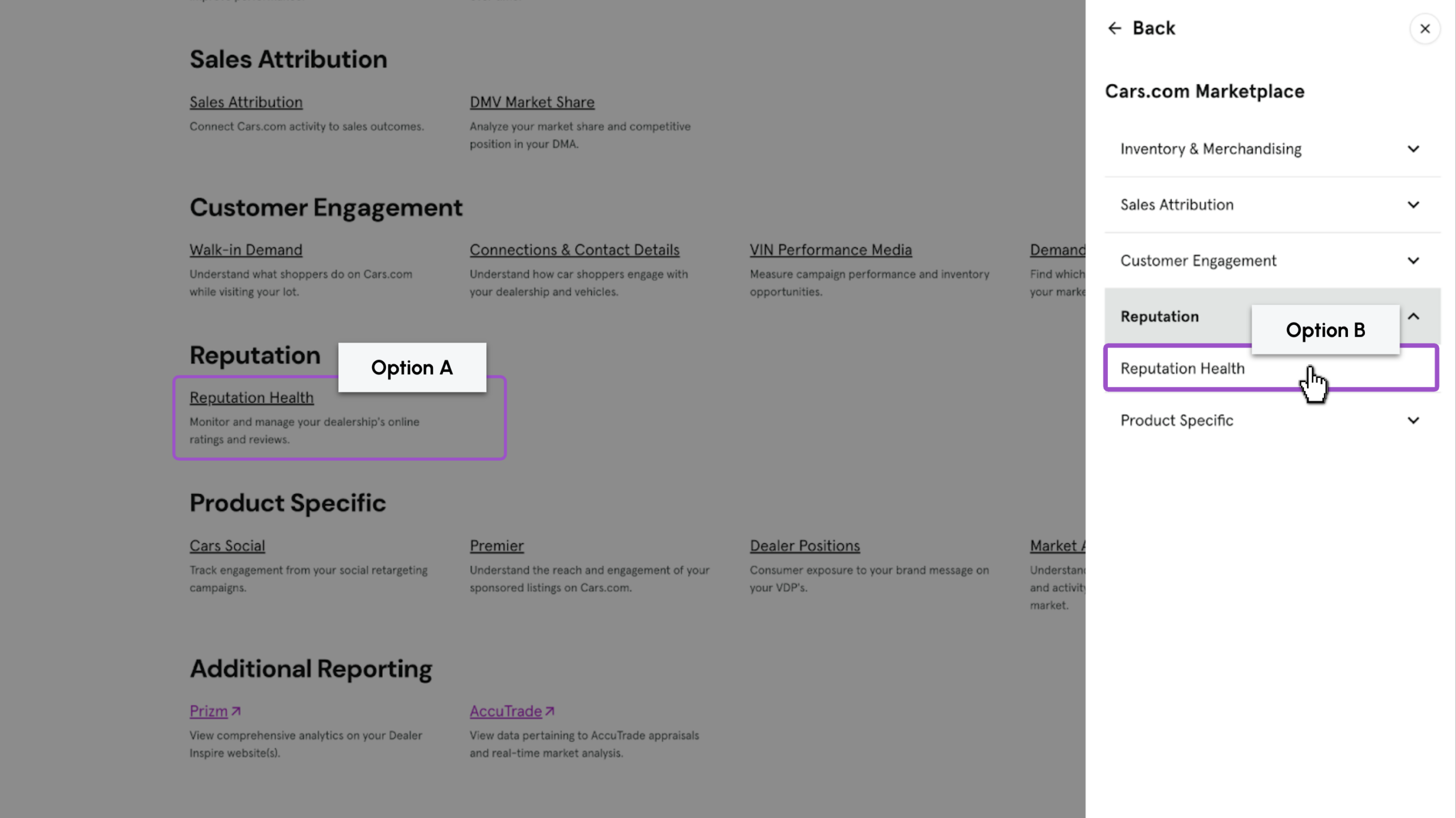Screen dimensions: 1456x818
Task: Select Reputation Health in side panel
Action: point(1271,368)
